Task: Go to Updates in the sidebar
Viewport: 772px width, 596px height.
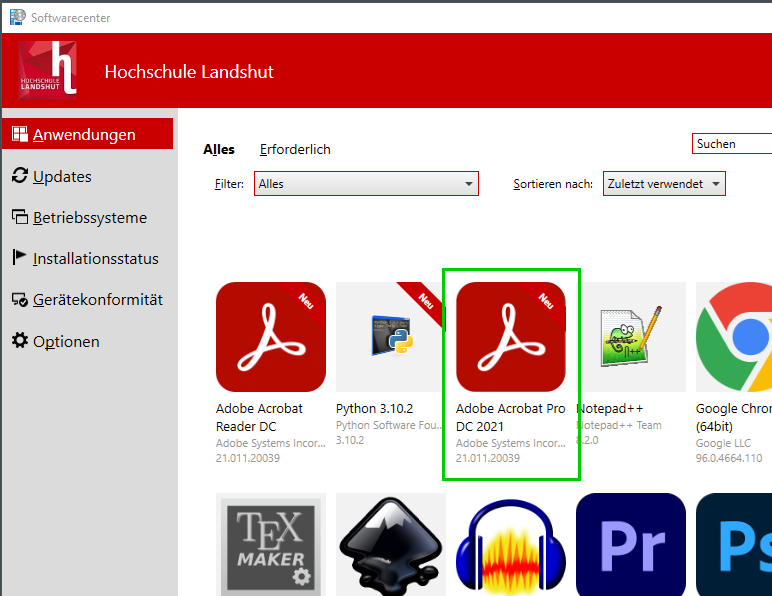Action: (x=62, y=176)
